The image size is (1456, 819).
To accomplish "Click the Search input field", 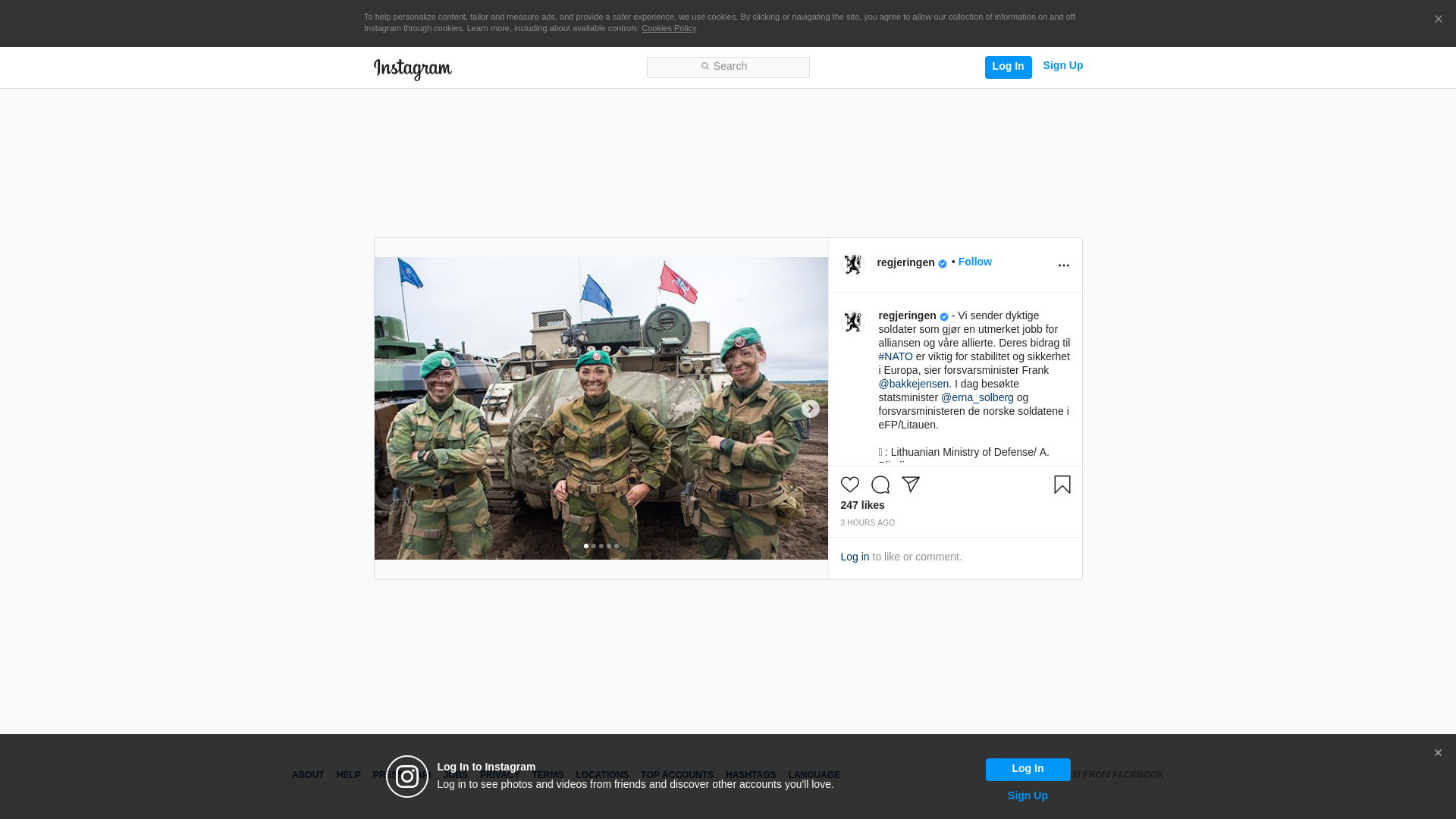I will click(728, 67).
